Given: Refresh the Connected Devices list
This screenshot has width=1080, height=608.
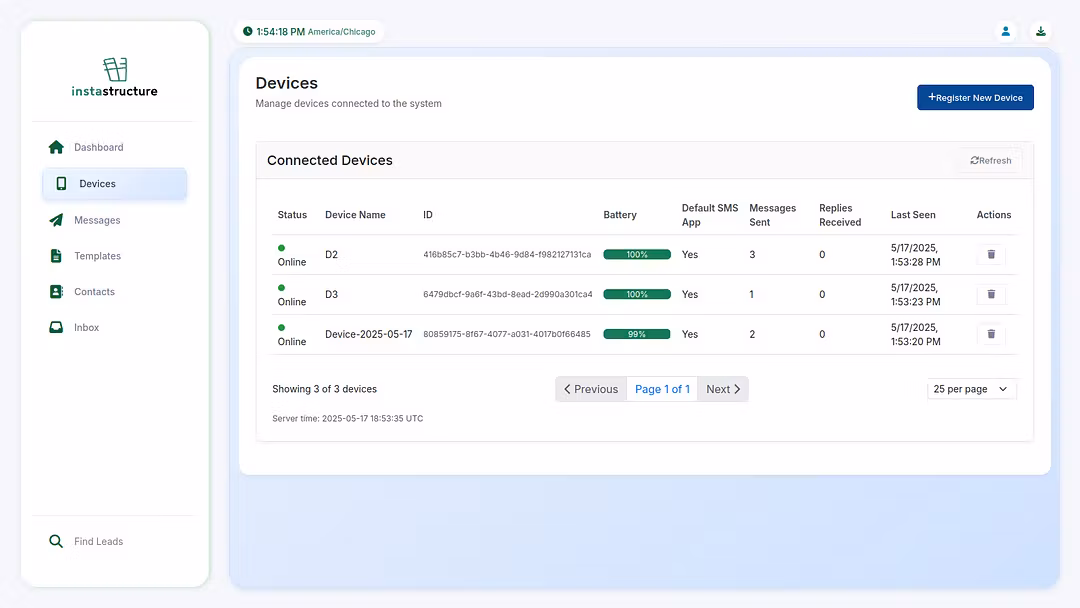Looking at the screenshot, I should click(990, 160).
